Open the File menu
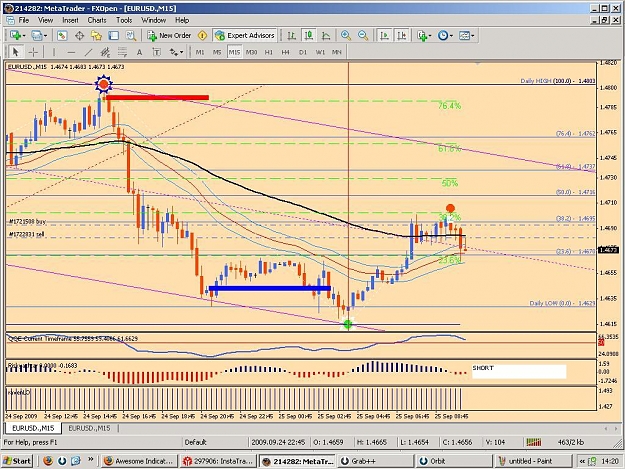625x469 pixels. pos(24,20)
